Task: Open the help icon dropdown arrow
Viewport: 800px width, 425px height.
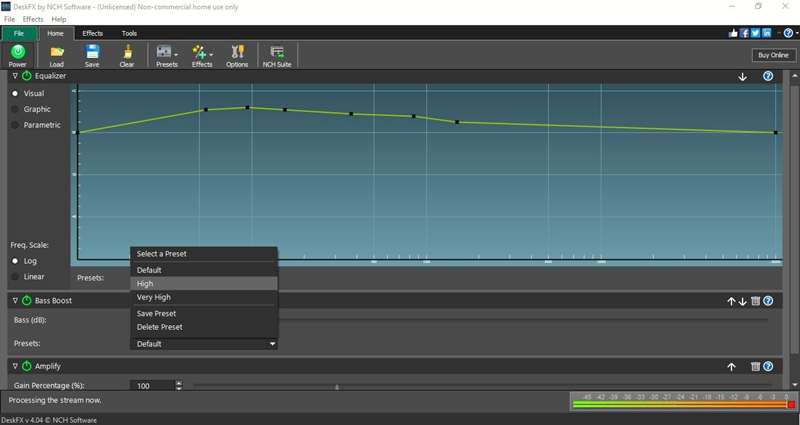Action: click(x=796, y=33)
